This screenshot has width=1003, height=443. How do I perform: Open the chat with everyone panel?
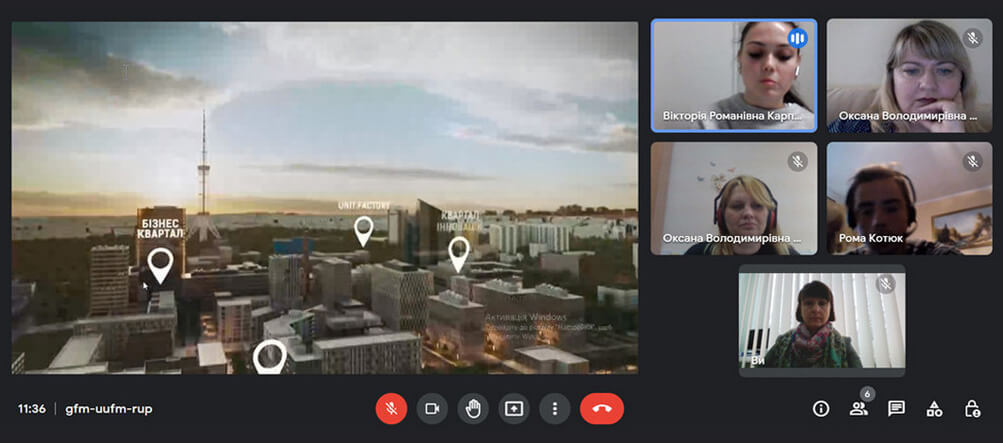[x=896, y=408]
